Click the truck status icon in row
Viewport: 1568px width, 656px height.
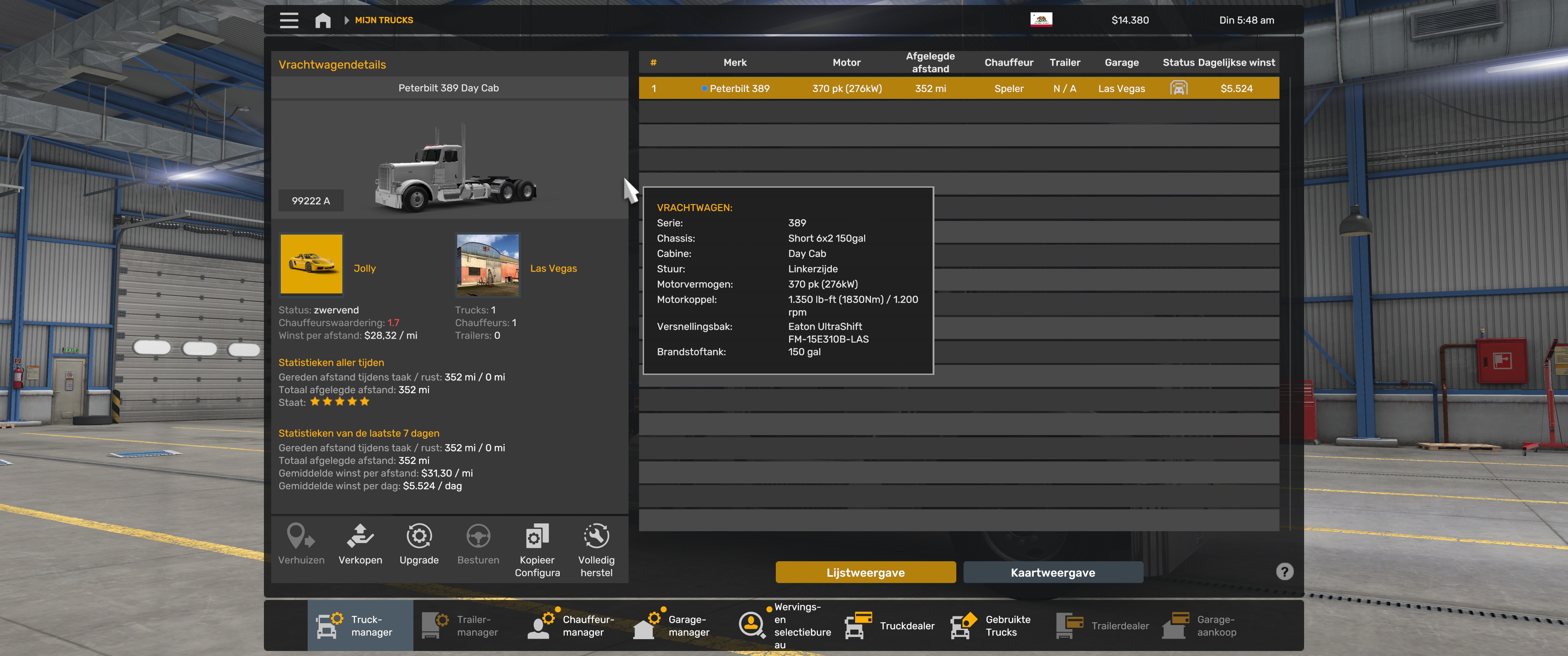1178,88
